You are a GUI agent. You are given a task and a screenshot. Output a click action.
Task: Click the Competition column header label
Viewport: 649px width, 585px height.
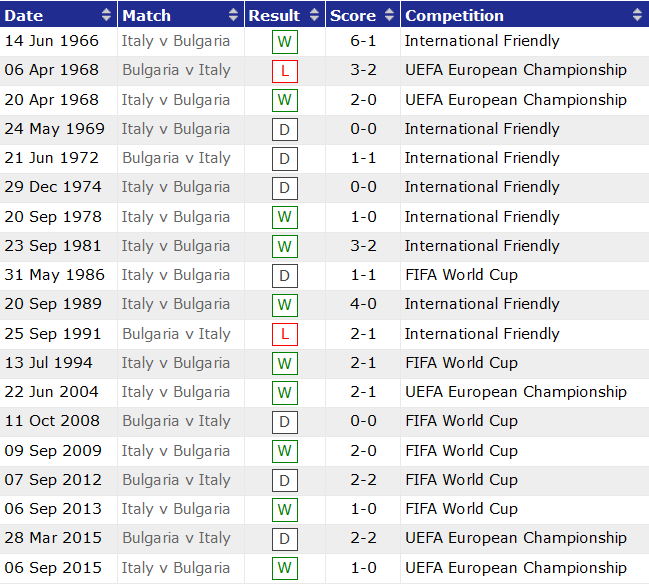pos(454,15)
